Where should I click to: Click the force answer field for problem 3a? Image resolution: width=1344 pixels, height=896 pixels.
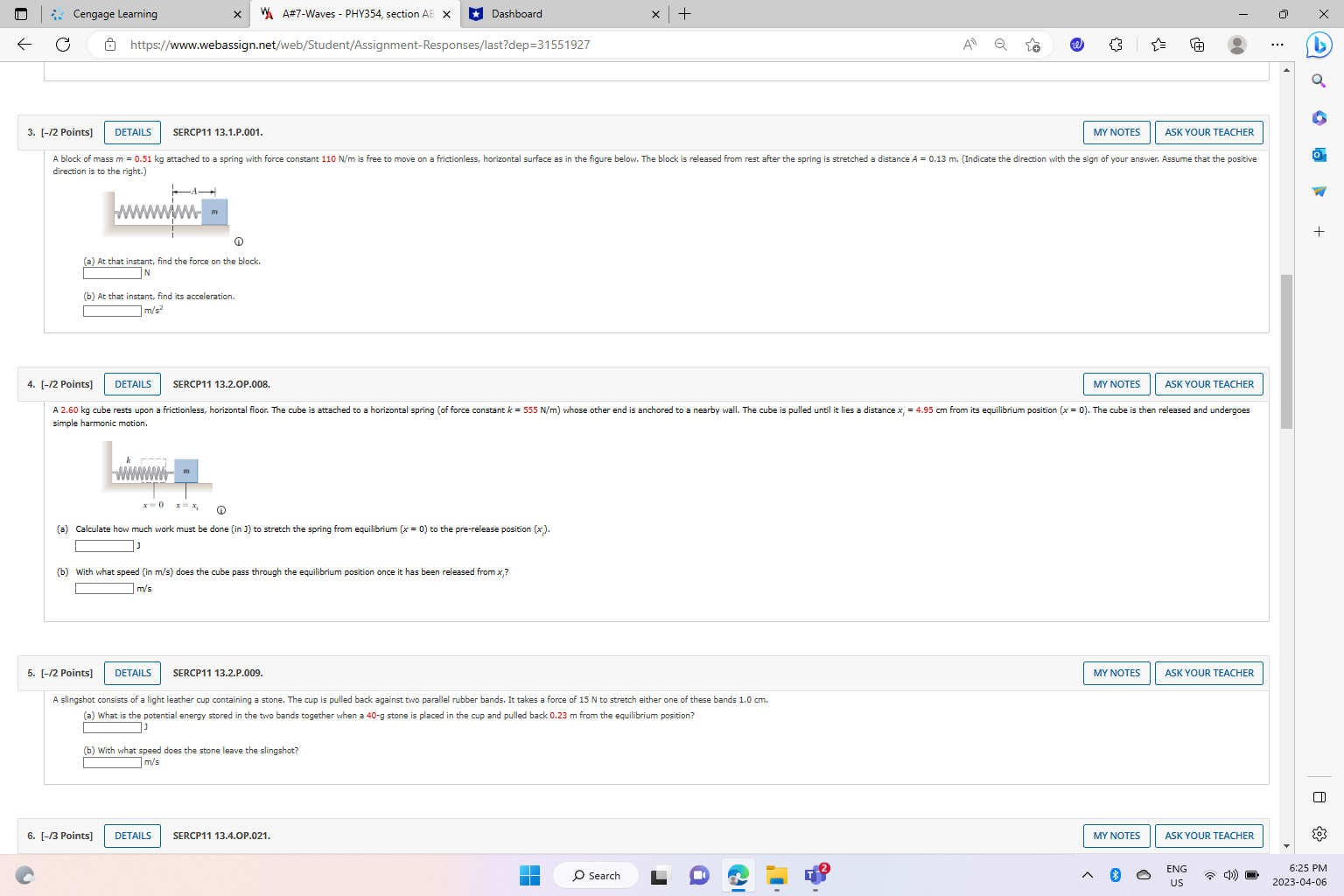click(112, 272)
